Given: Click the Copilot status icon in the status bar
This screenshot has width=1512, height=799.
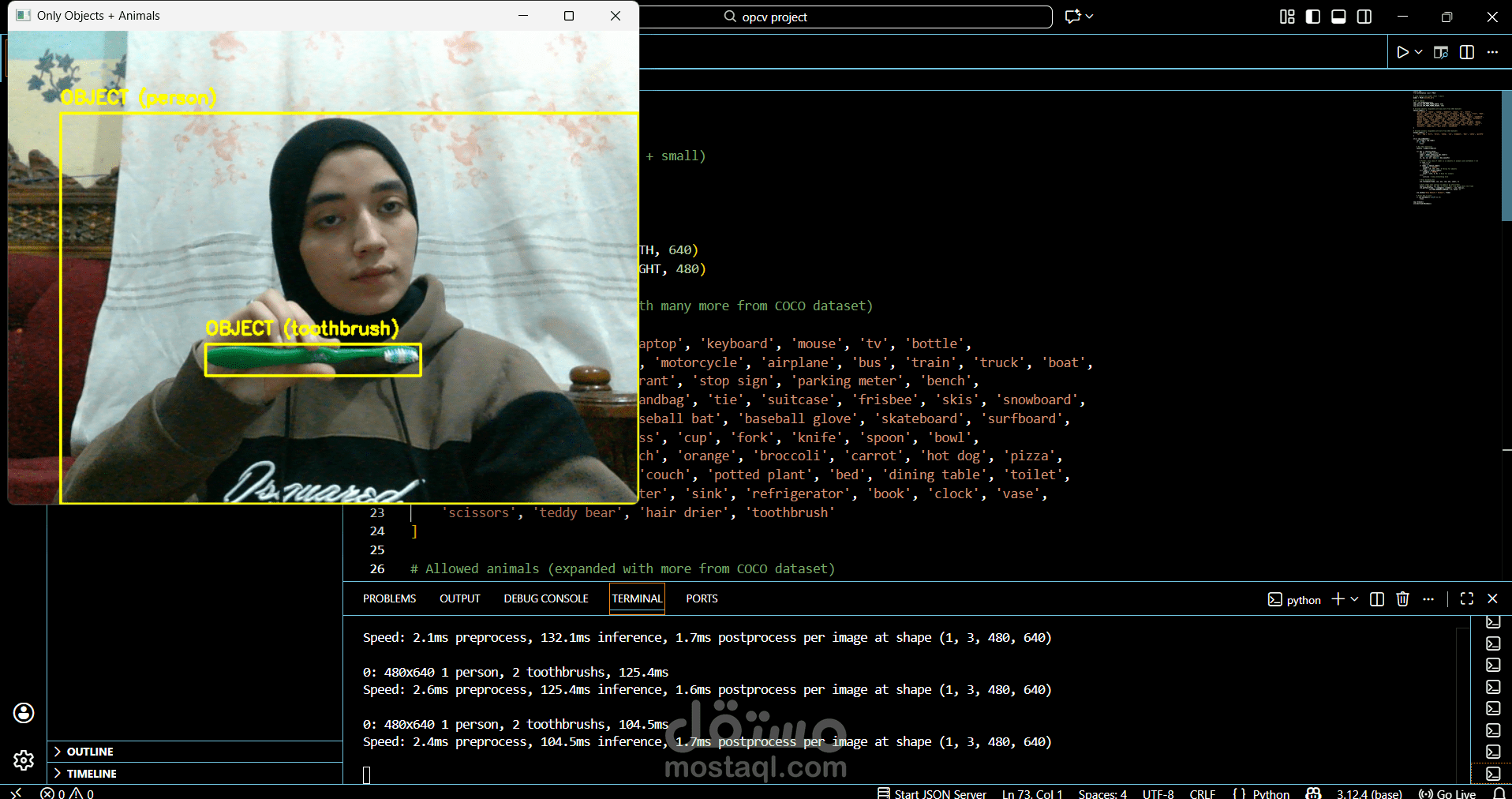Looking at the screenshot, I should pyautogui.click(x=1313, y=793).
